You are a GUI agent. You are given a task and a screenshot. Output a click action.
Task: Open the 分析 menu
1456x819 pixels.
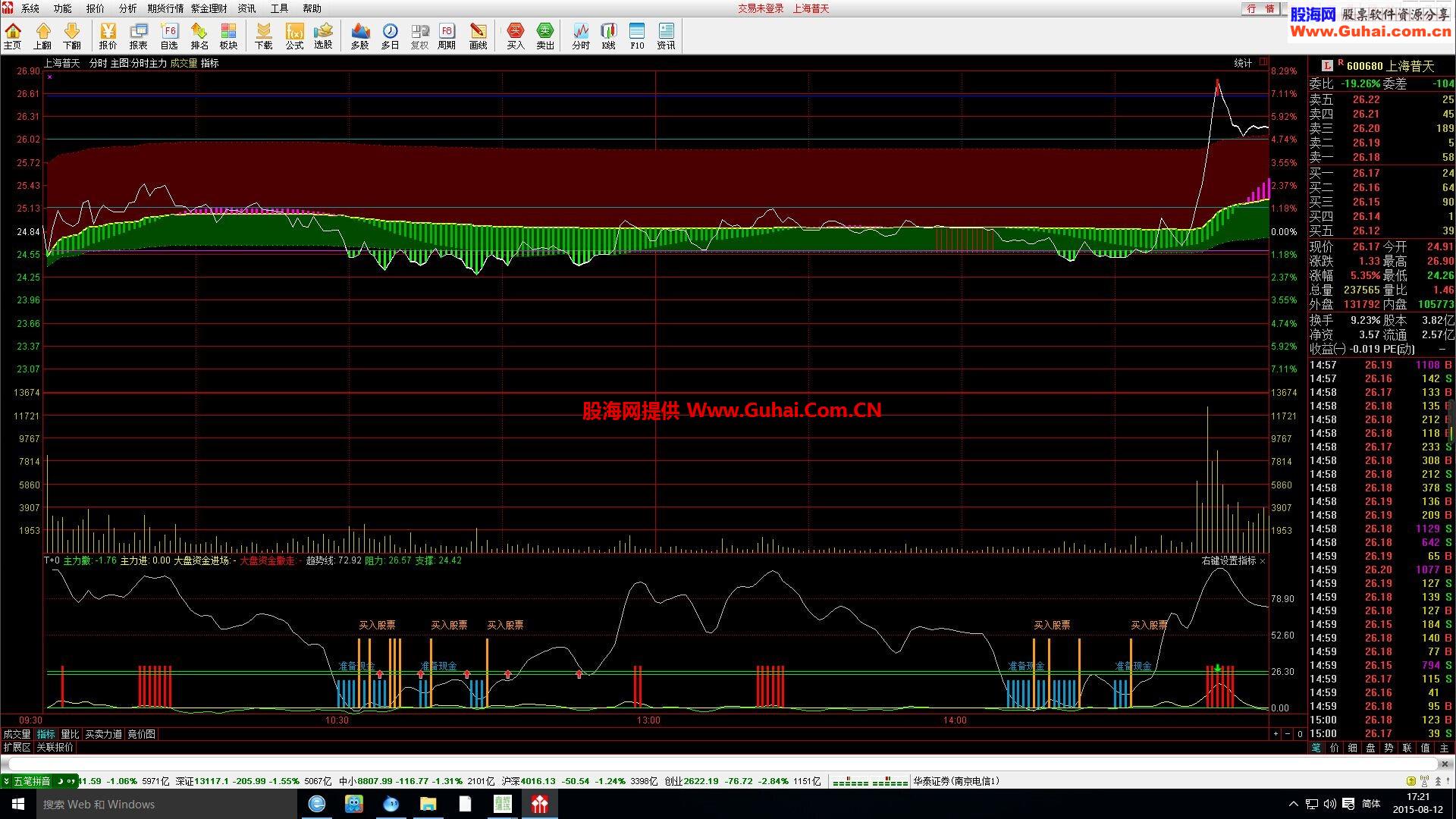tap(128, 8)
